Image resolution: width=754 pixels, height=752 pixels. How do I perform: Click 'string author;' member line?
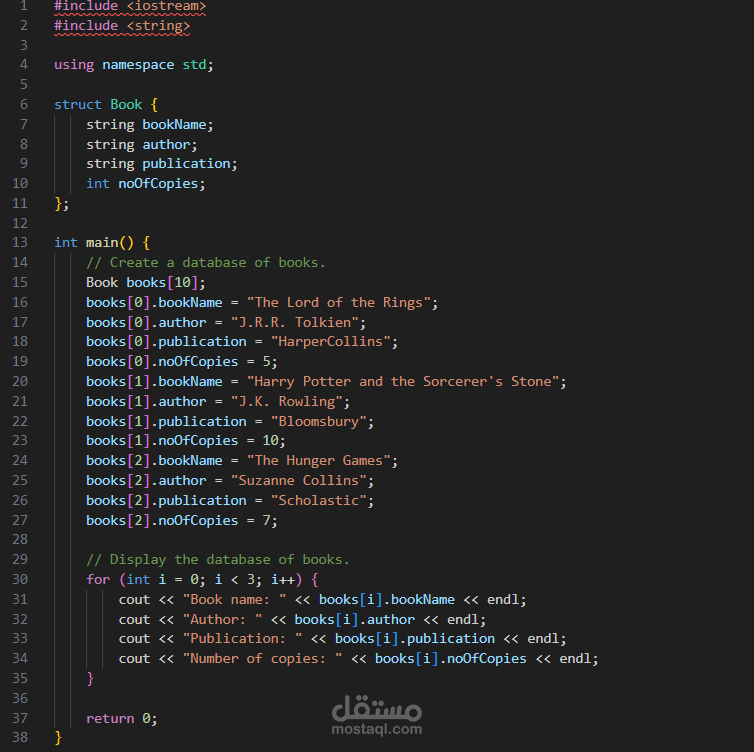pyautogui.click(x=142, y=144)
